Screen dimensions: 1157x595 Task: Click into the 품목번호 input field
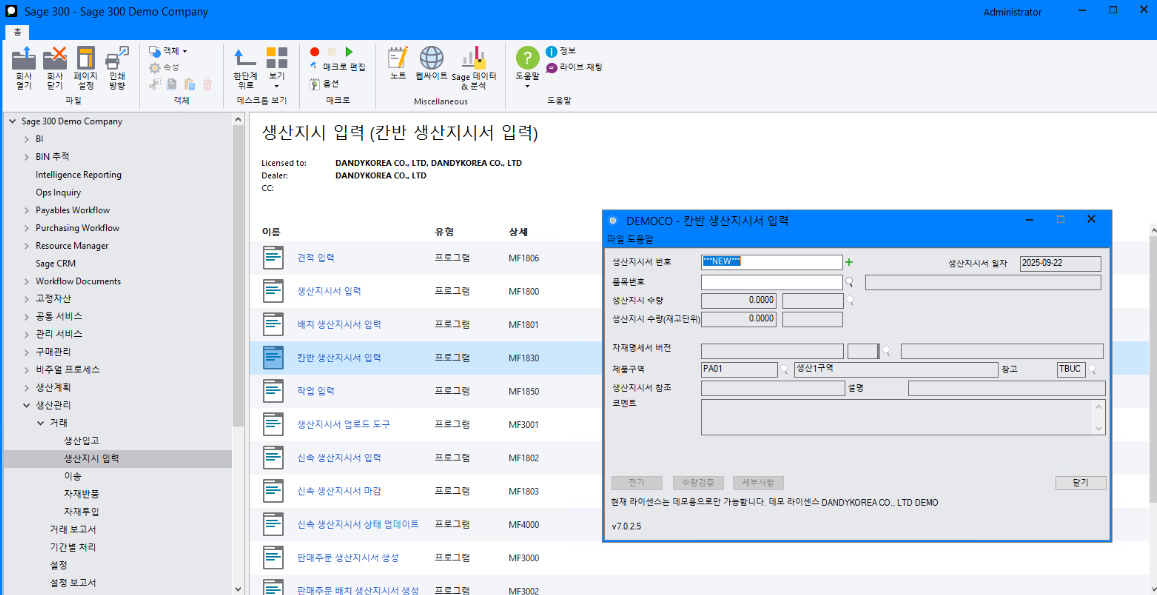771,283
